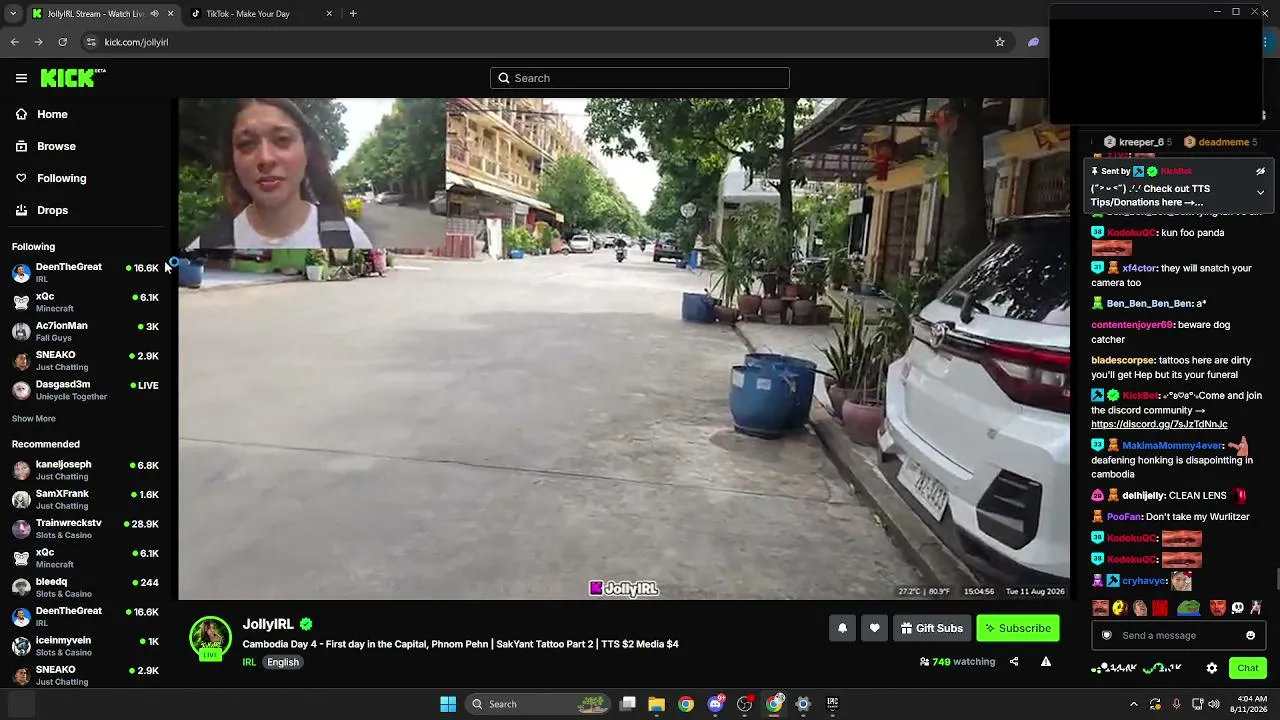The width and height of the screenshot is (1280, 720).
Task: Open Dasgasd3m's Unicycle Together stream
Action: pyautogui.click(x=85, y=390)
